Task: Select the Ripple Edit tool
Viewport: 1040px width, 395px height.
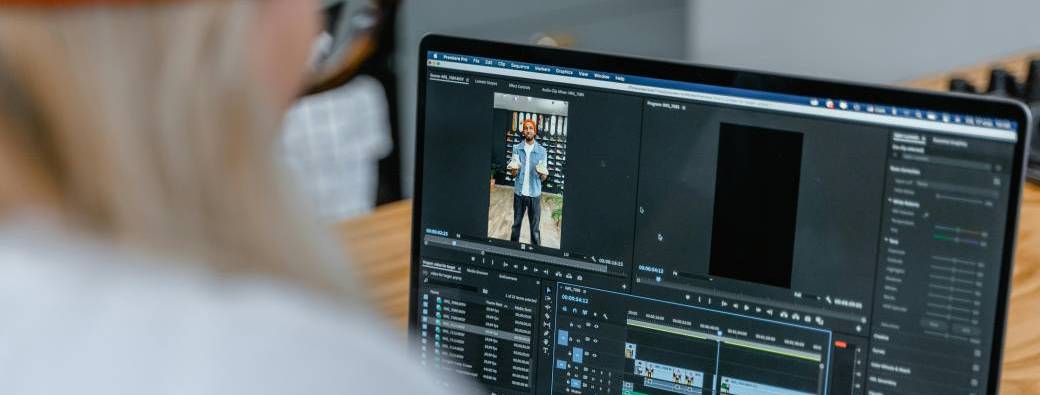Action: point(547,307)
